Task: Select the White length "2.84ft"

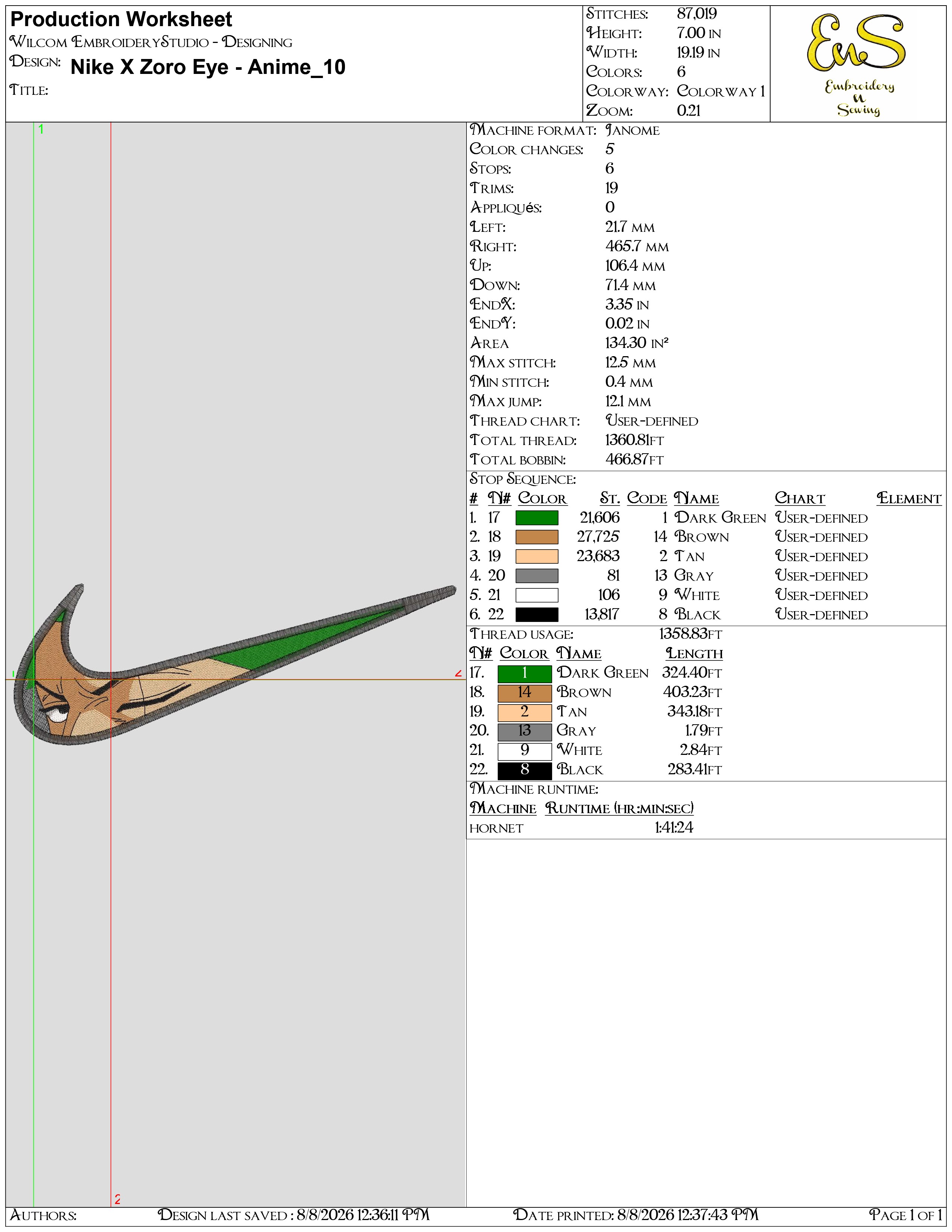Action: coord(701,750)
